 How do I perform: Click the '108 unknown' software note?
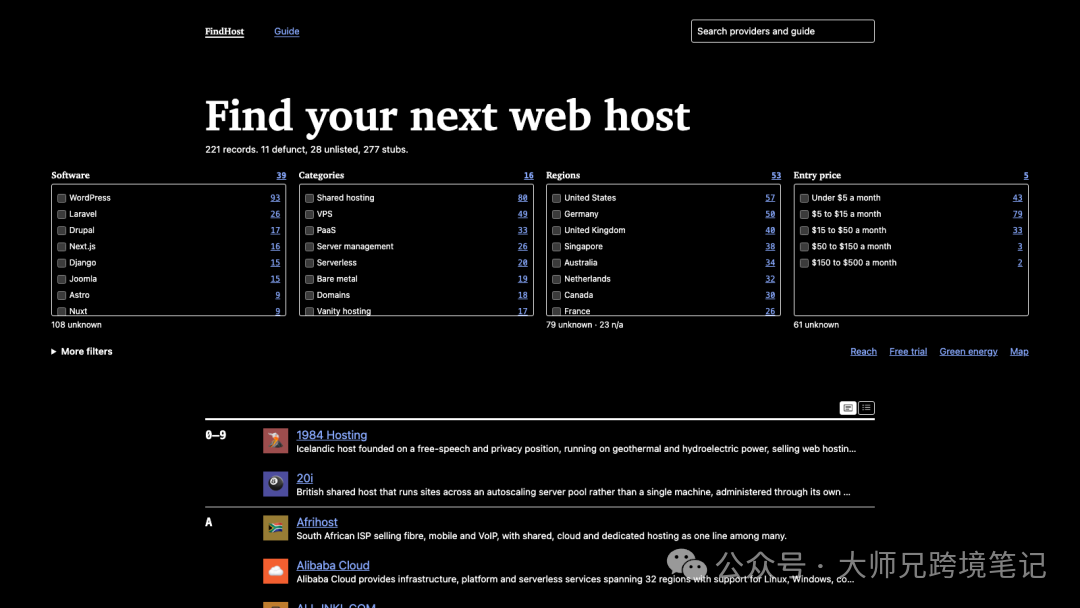click(x=76, y=325)
